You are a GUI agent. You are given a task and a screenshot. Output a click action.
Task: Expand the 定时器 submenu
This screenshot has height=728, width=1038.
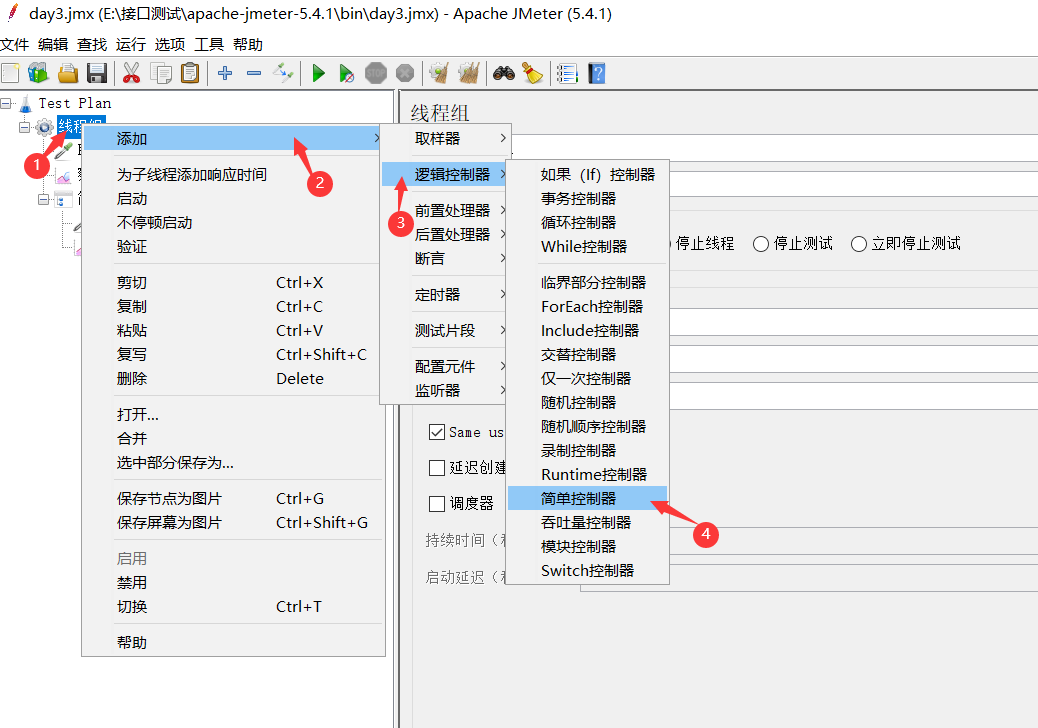click(x=446, y=295)
